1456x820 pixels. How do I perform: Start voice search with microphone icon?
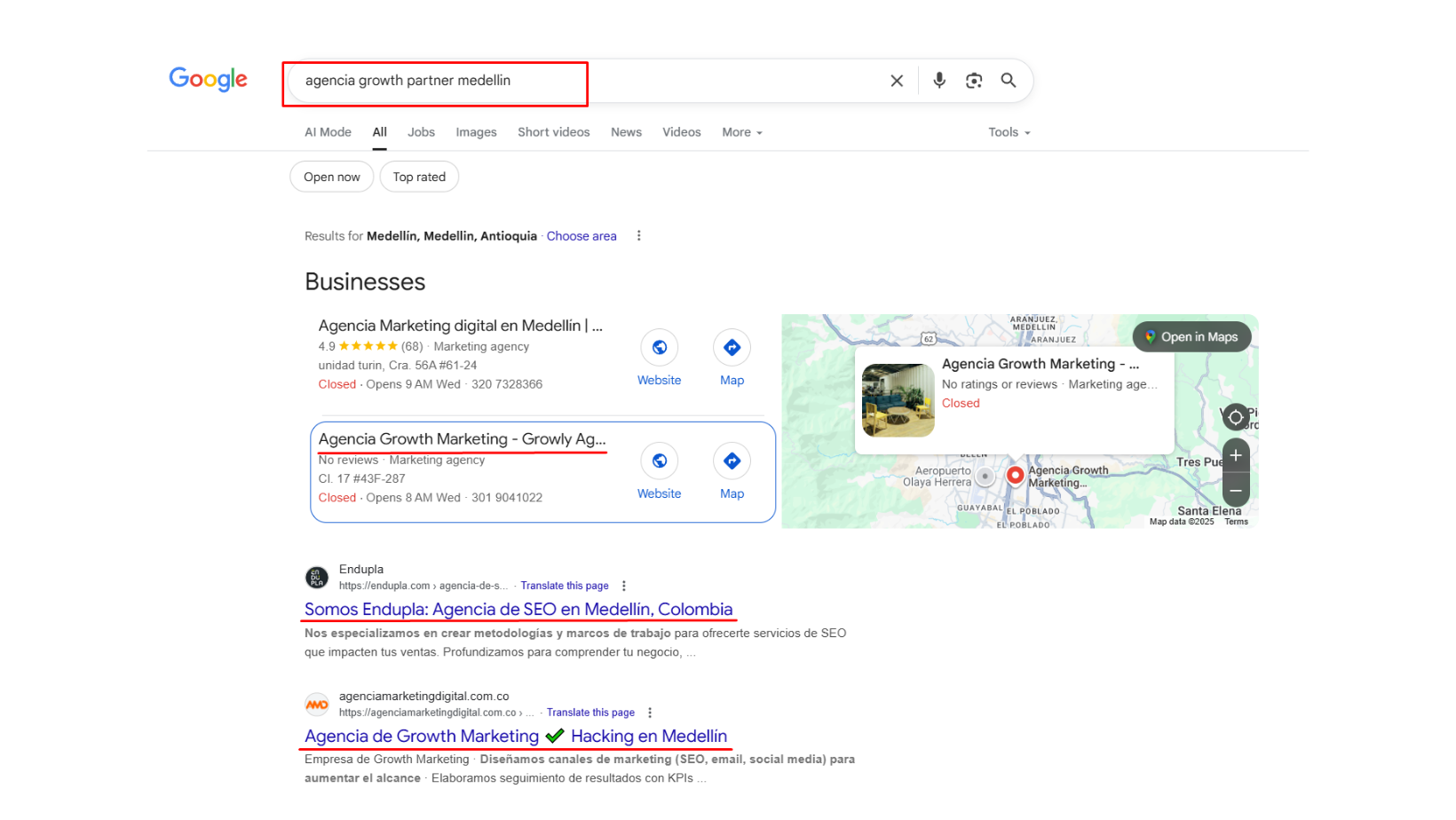pos(939,81)
